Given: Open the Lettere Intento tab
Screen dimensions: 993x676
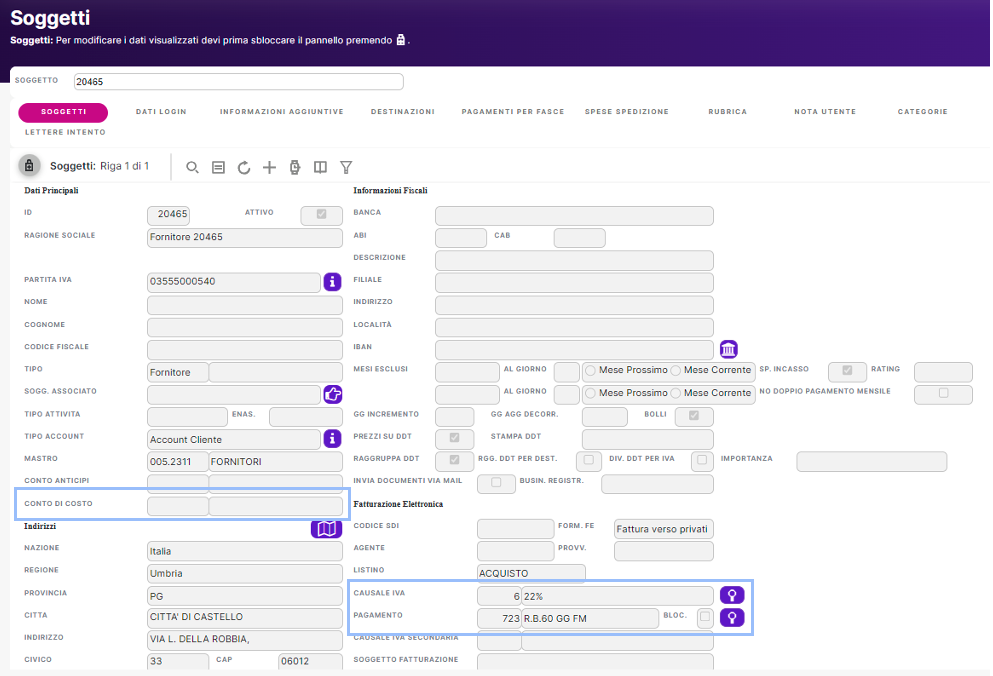Looking at the screenshot, I should click(65, 132).
